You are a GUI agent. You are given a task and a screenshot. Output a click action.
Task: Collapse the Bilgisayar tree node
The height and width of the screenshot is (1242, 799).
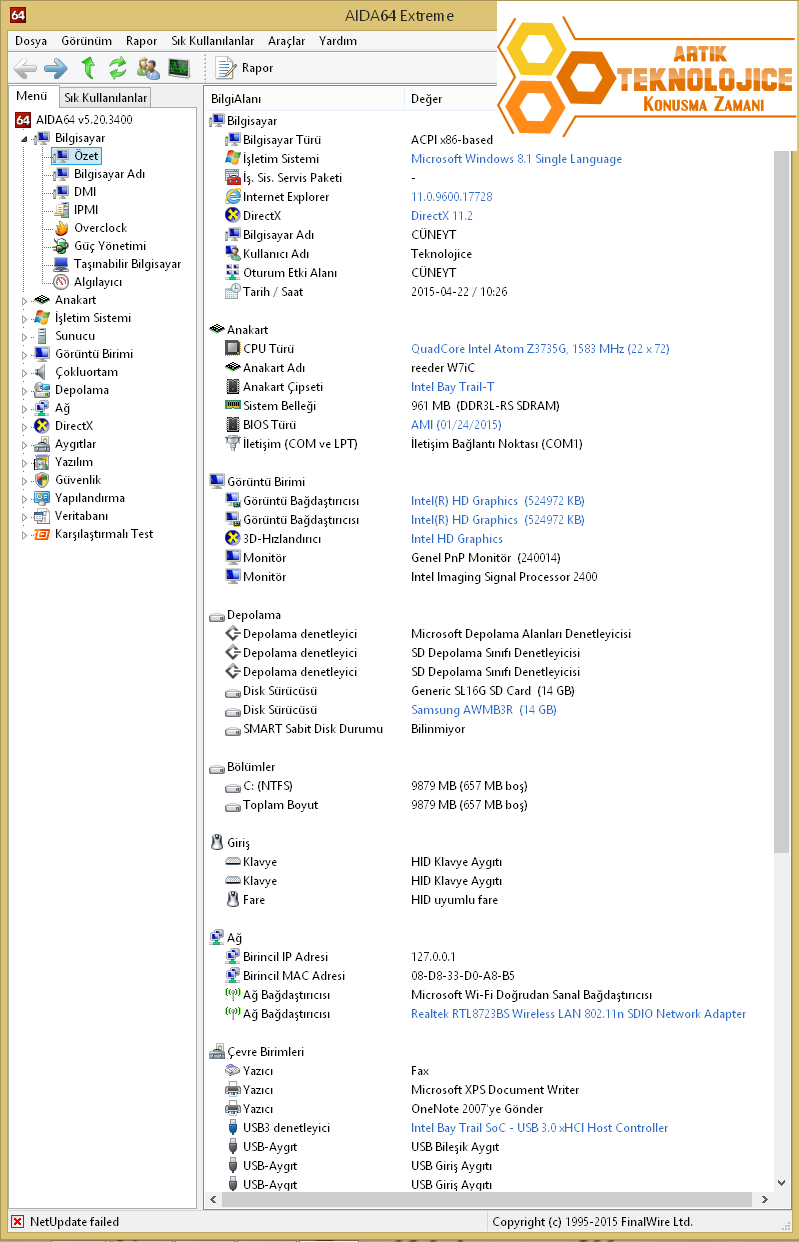pyautogui.click(x=25, y=139)
